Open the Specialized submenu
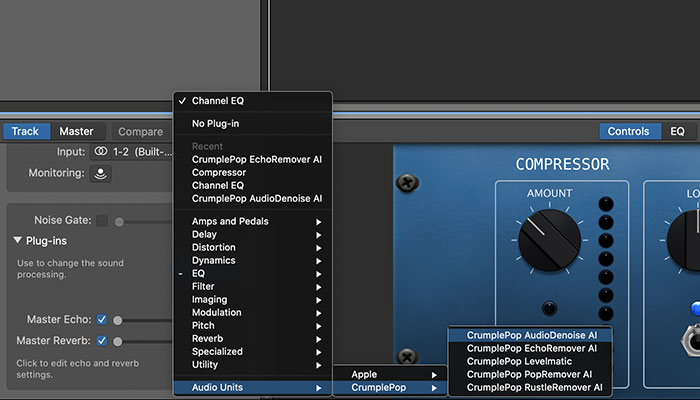This screenshot has width=700, height=400. tap(253, 351)
